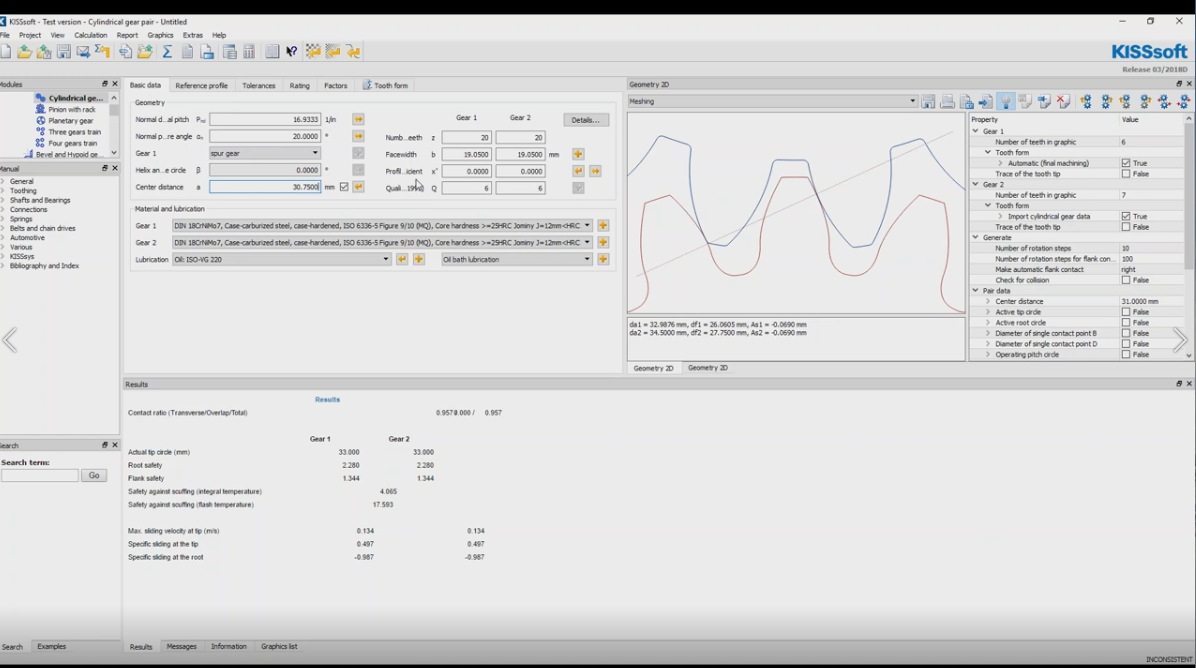The width and height of the screenshot is (1196, 668).
Task: Enable Check for collision checkbox
Action: 1126,281
